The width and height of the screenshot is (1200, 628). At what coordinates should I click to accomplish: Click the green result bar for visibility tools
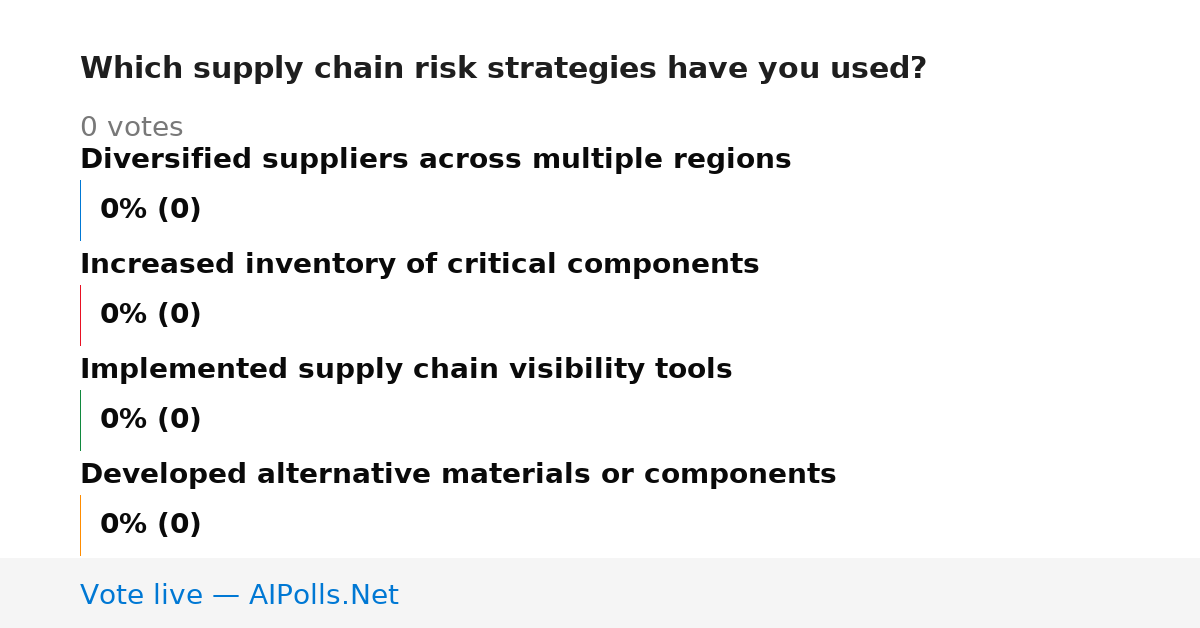80,420
